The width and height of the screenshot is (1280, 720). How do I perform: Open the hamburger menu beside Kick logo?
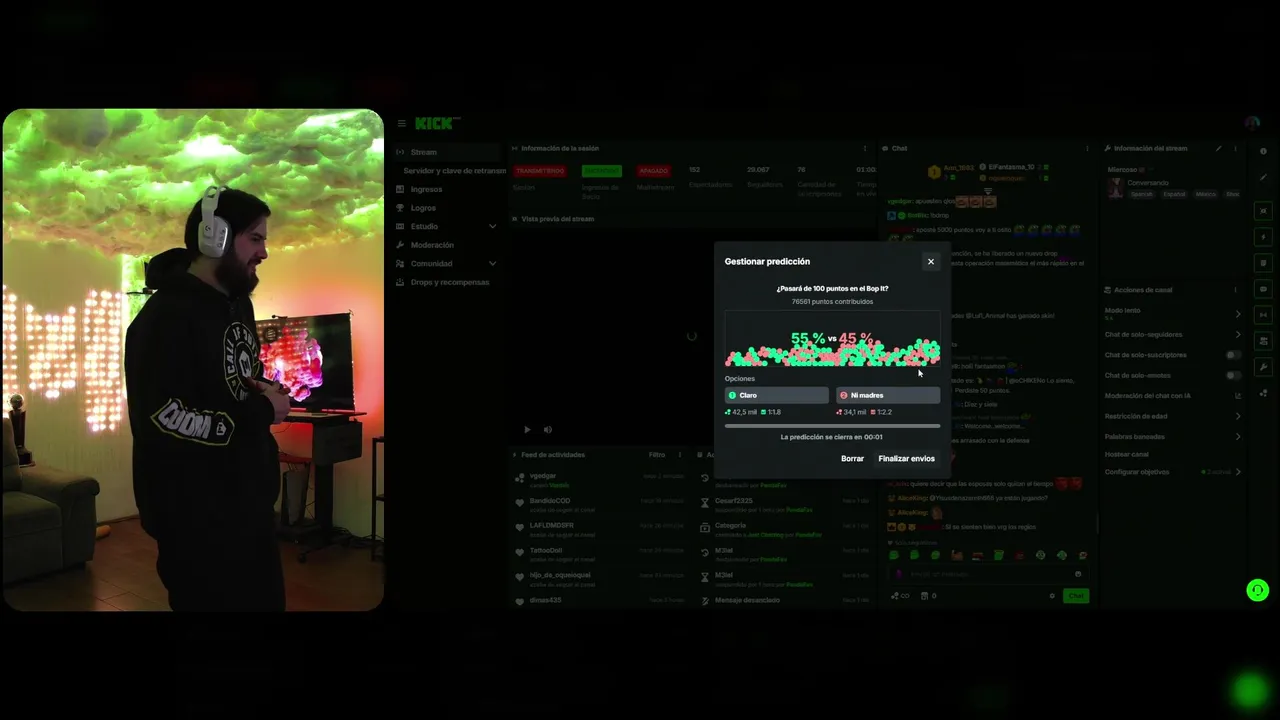(401, 124)
